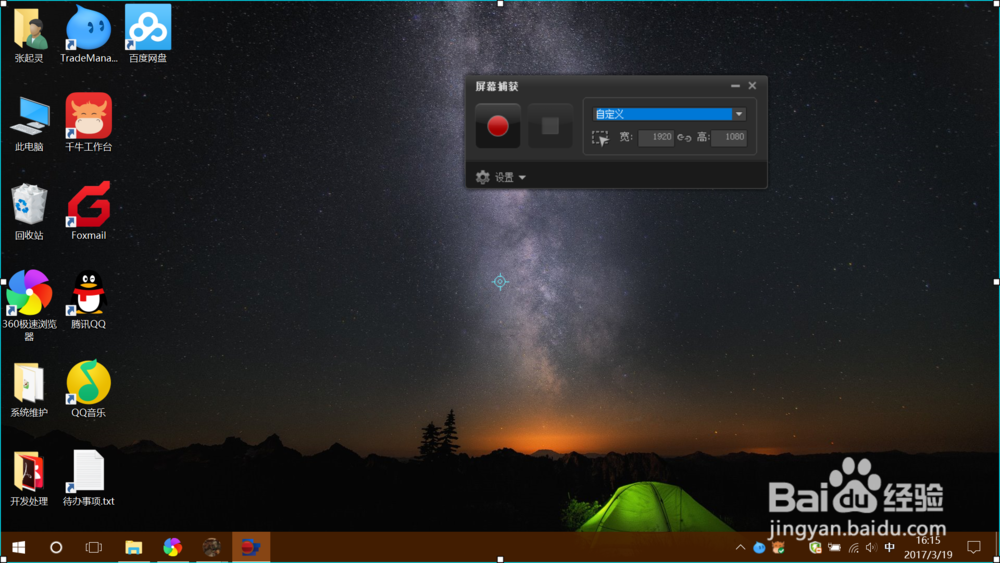Viewport: 1000px width, 563px height.
Task: Click the stop recording square button
Action: (550, 126)
